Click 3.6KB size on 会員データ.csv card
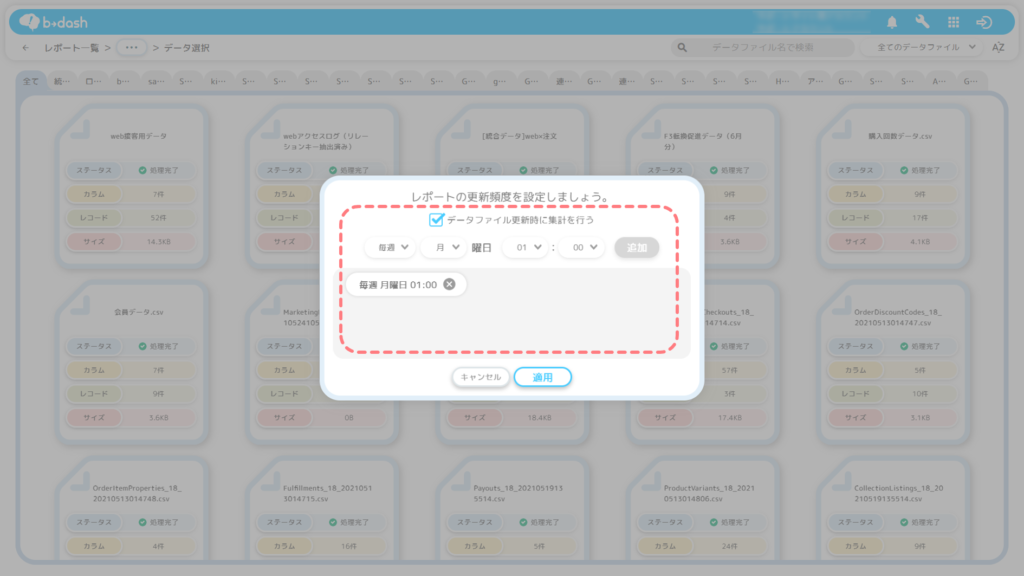This screenshot has width=1024, height=576. click(x=159, y=417)
